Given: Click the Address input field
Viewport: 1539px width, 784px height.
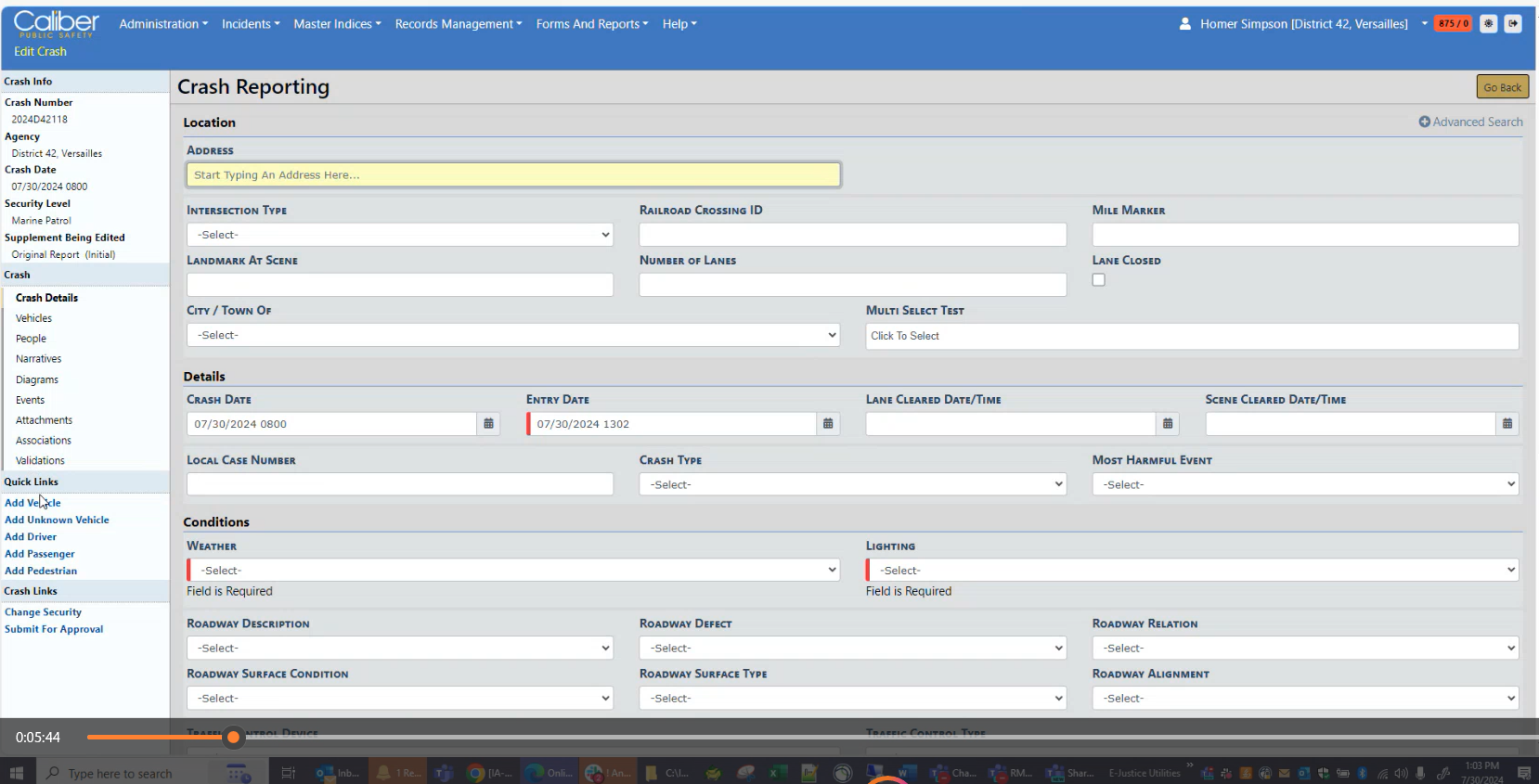Looking at the screenshot, I should [x=513, y=174].
